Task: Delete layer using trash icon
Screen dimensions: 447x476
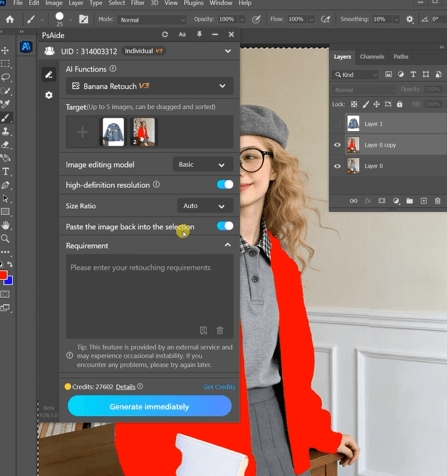Action: (437, 201)
